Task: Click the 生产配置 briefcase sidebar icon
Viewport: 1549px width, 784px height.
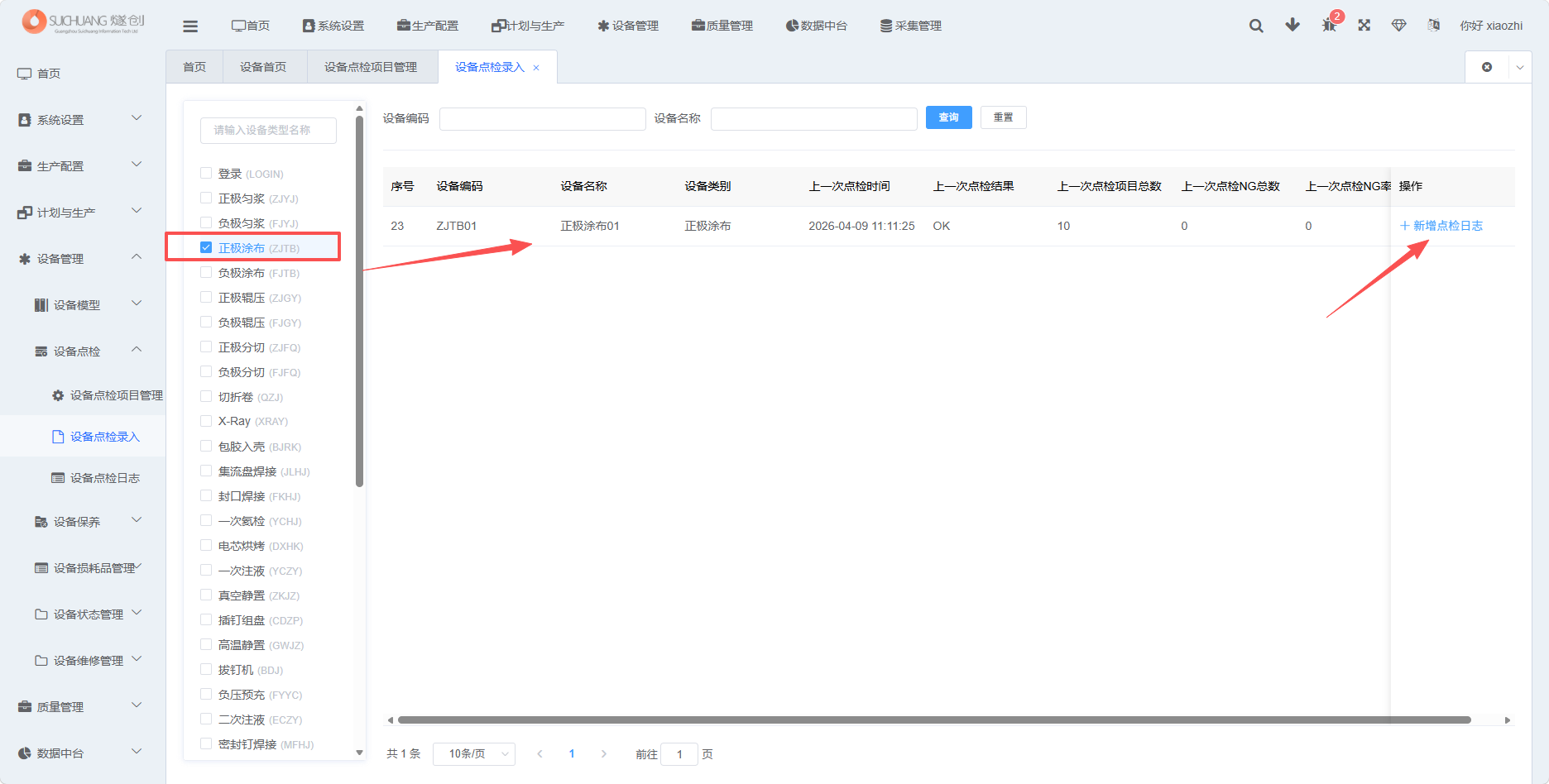Action: (25, 166)
